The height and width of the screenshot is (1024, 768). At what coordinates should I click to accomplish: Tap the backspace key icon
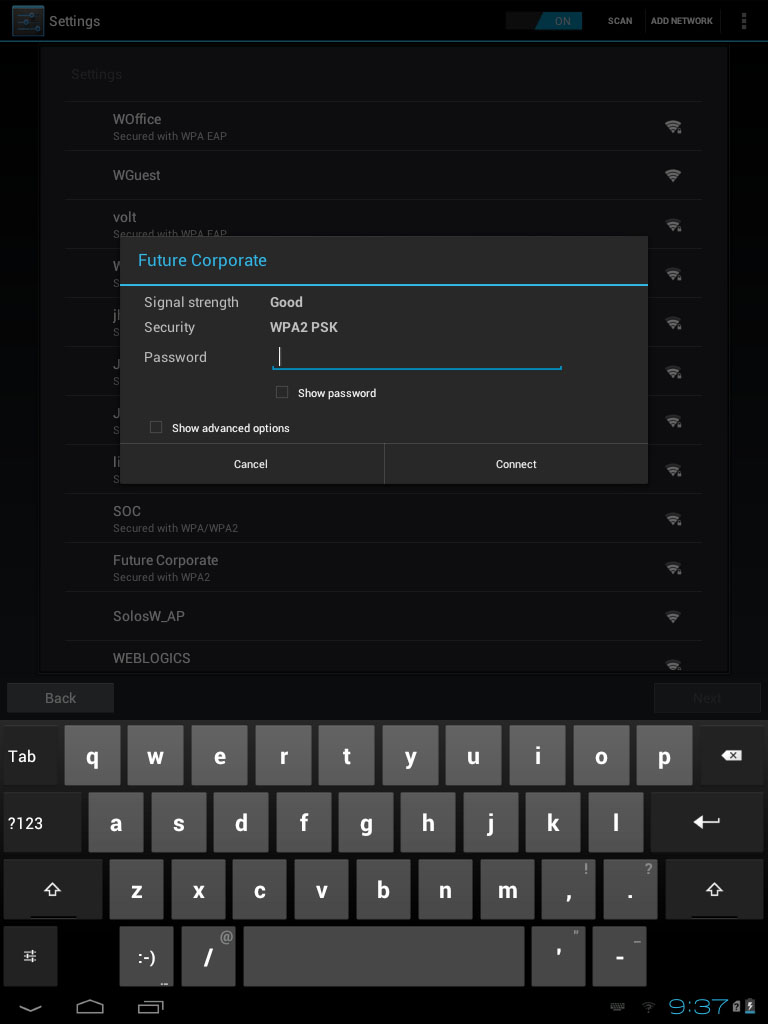pos(731,756)
